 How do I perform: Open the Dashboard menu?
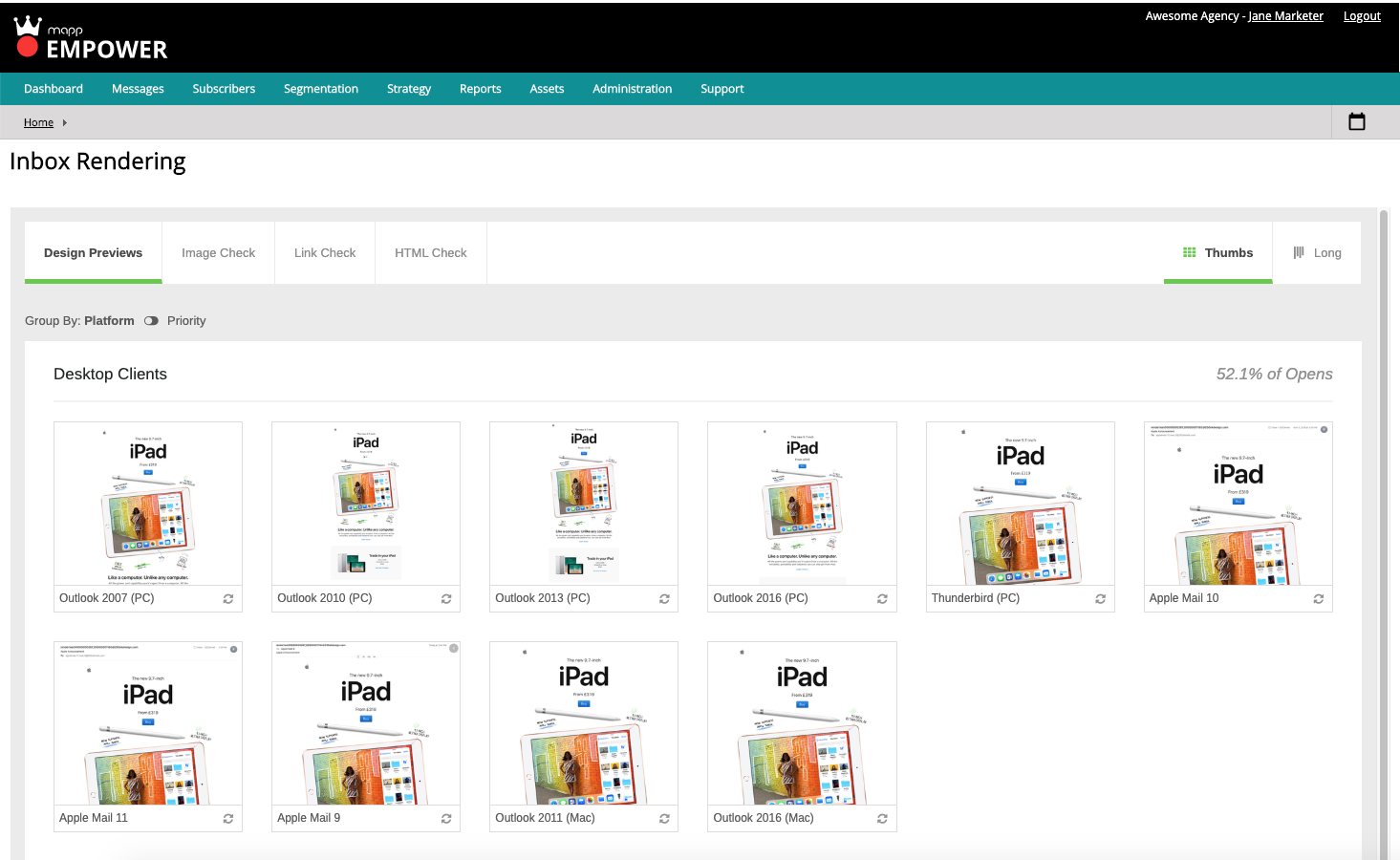point(54,89)
